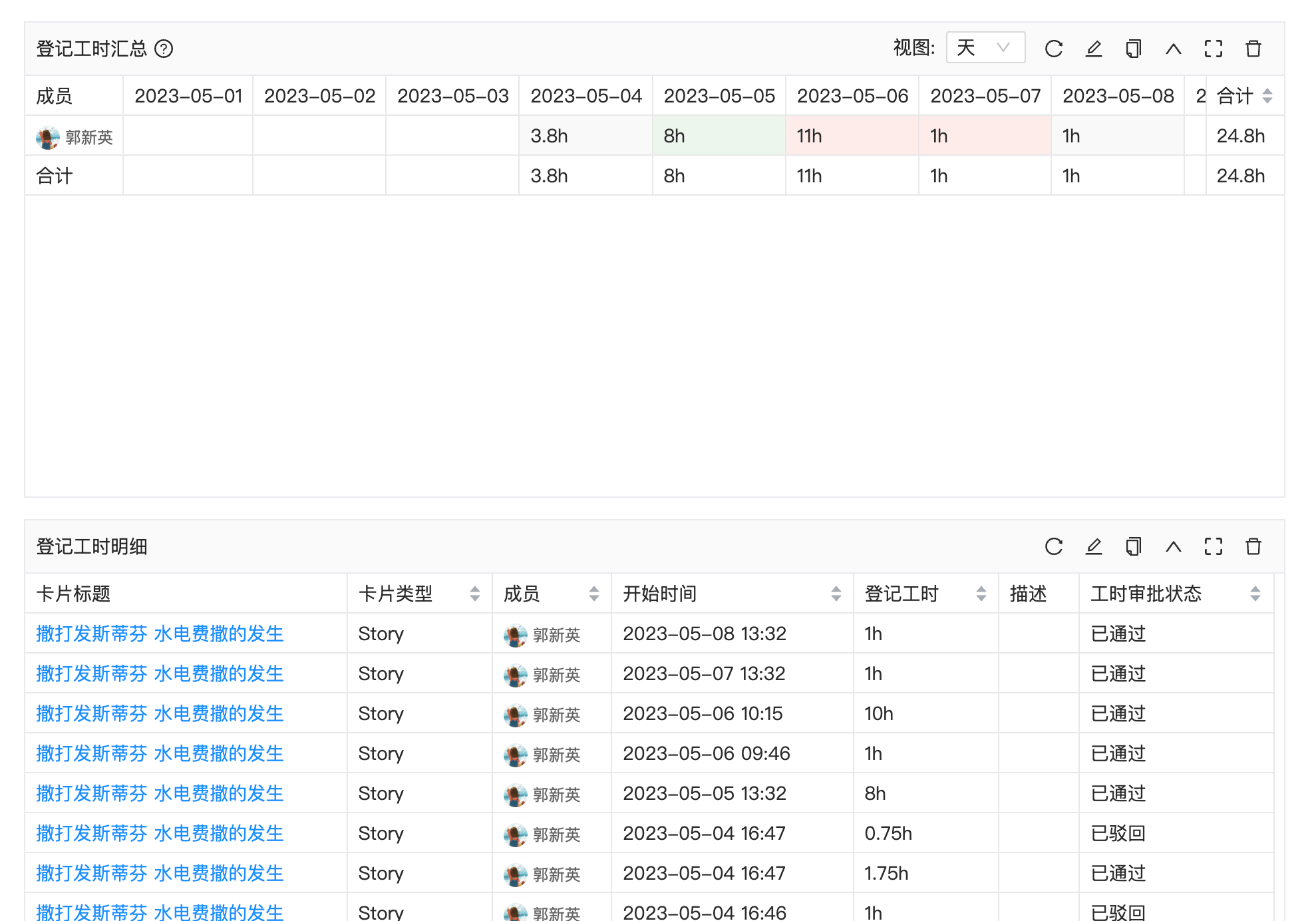Edit the 登记工时明细 widget
Viewport: 1316px width, 921px height.
point(1093,546)
